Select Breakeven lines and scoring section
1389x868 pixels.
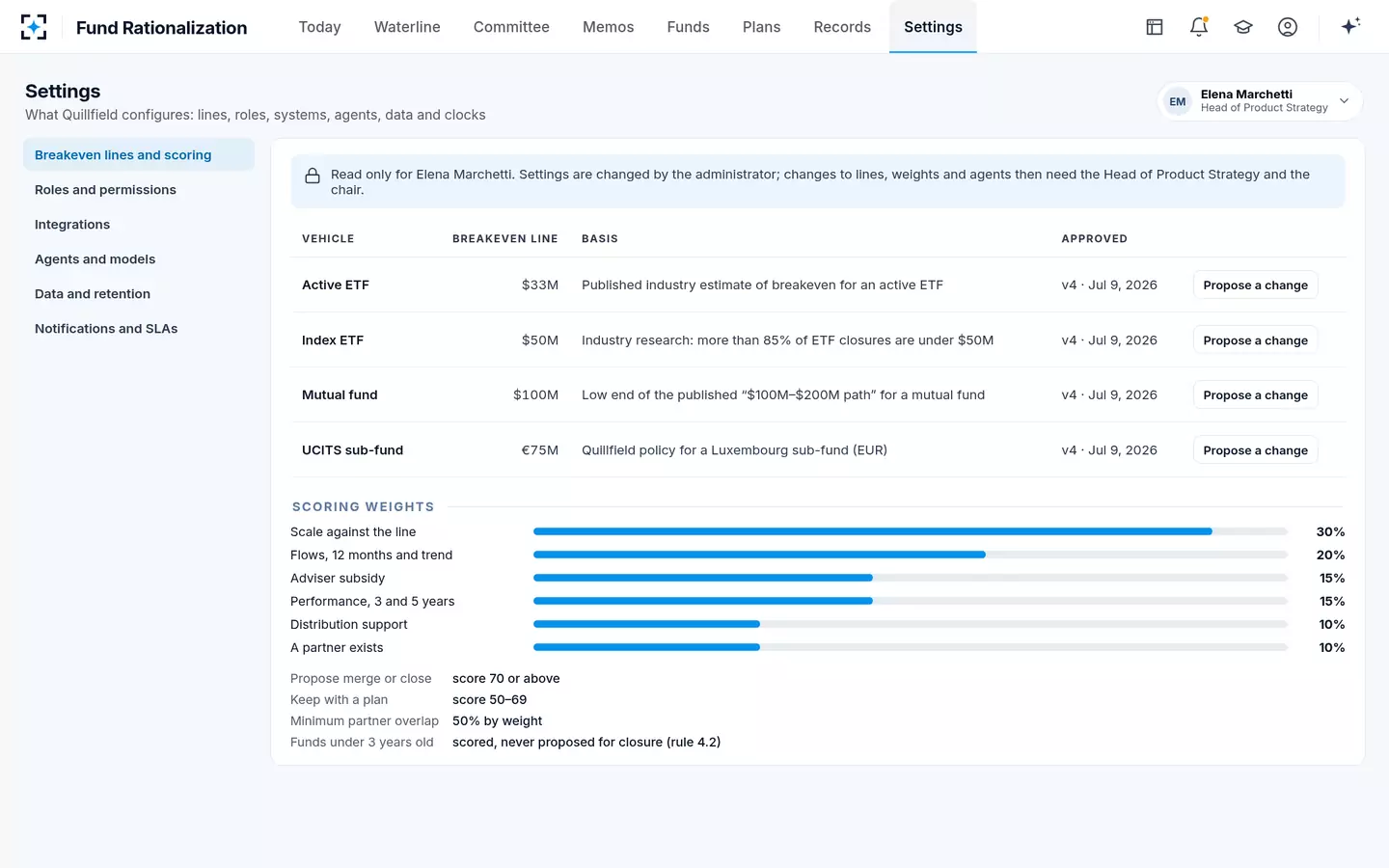pos(139,154)
